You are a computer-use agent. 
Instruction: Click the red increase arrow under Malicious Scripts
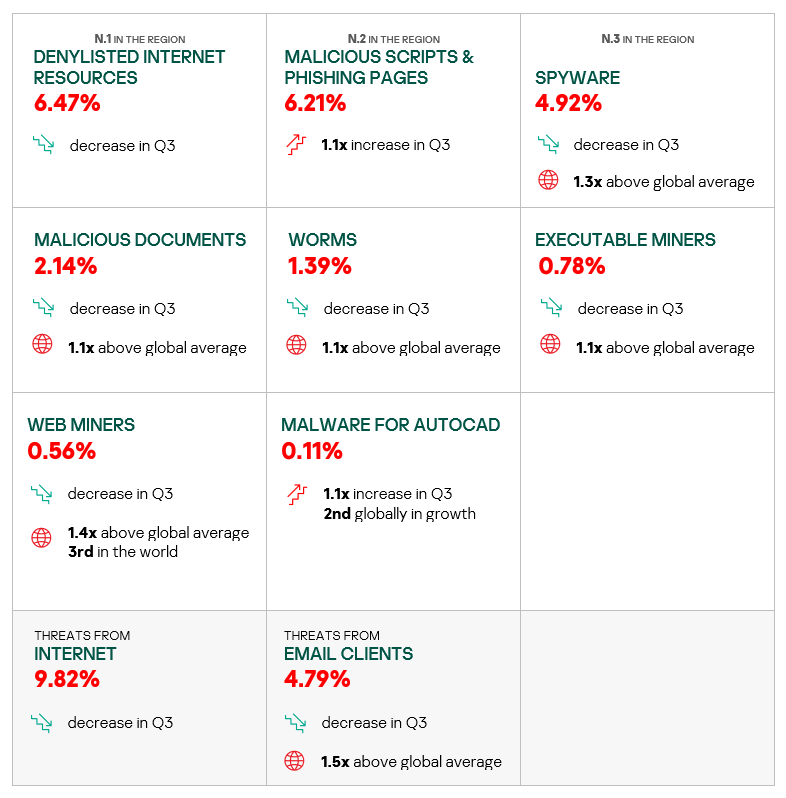point(294,144)
